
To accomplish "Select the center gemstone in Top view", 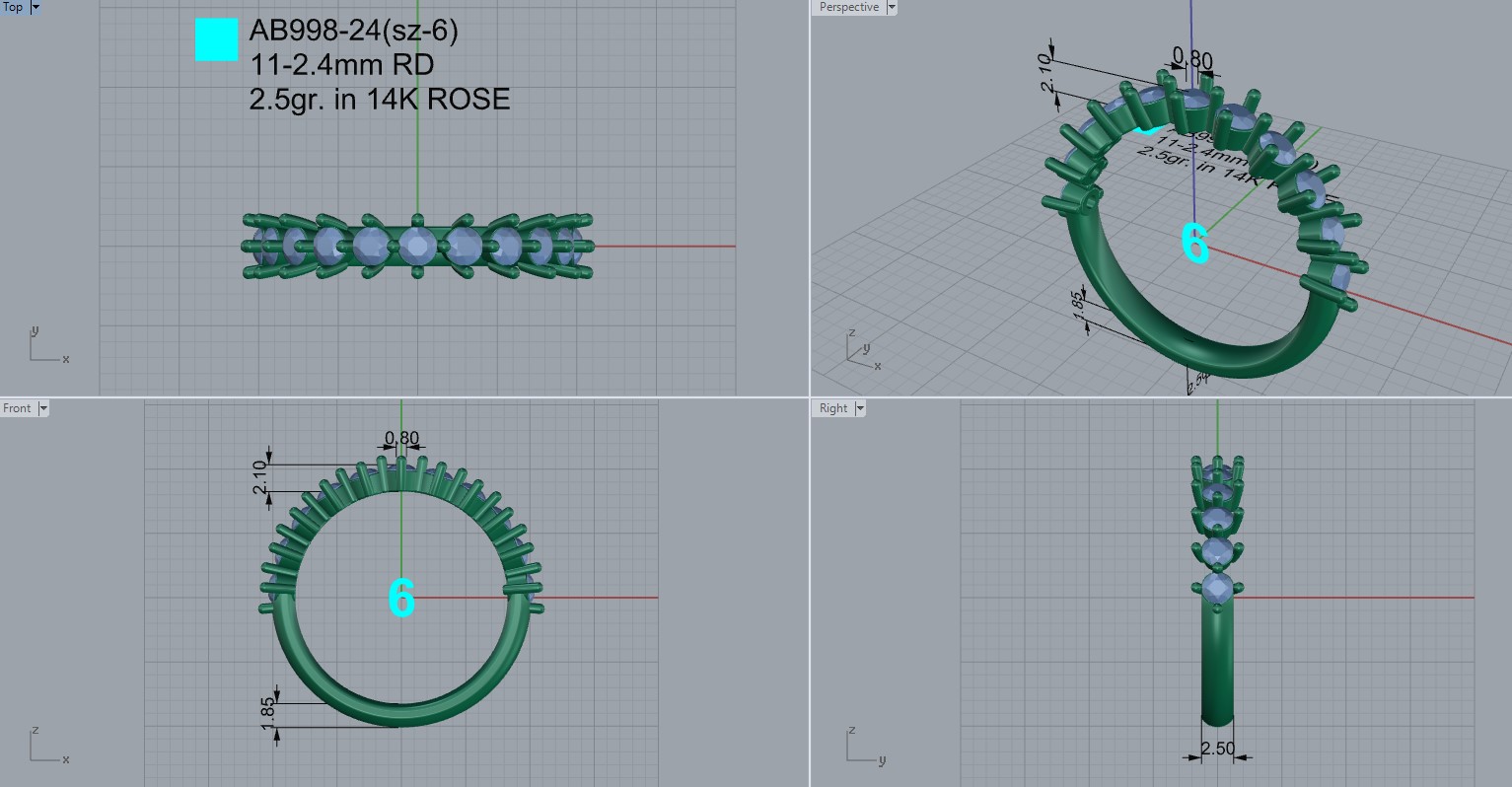I will (x=417, y=246).
